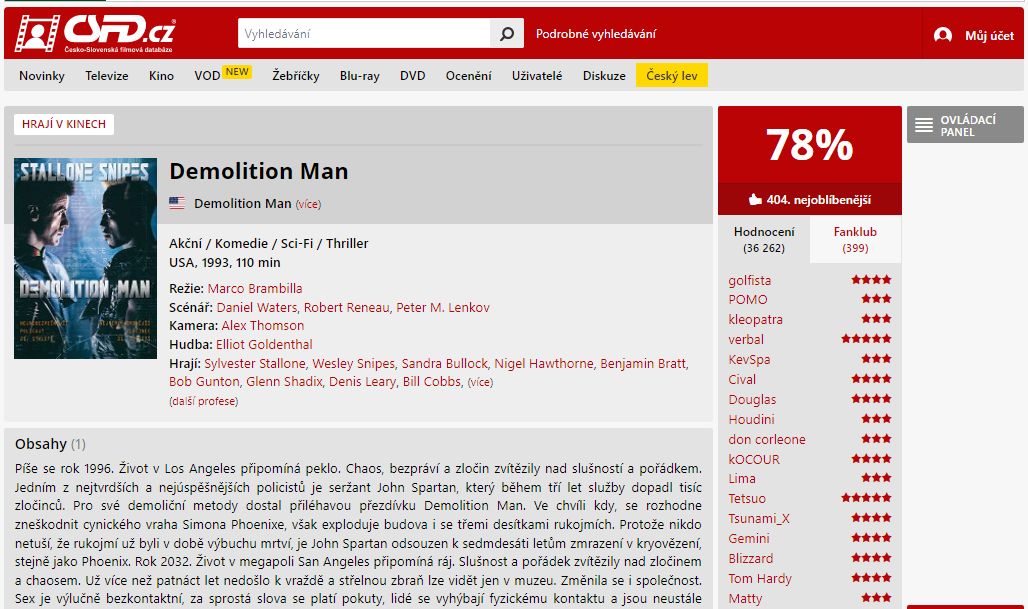1028x609 pixels.
Task: Open user KevSpa's profile
Action: coord(749,359)
